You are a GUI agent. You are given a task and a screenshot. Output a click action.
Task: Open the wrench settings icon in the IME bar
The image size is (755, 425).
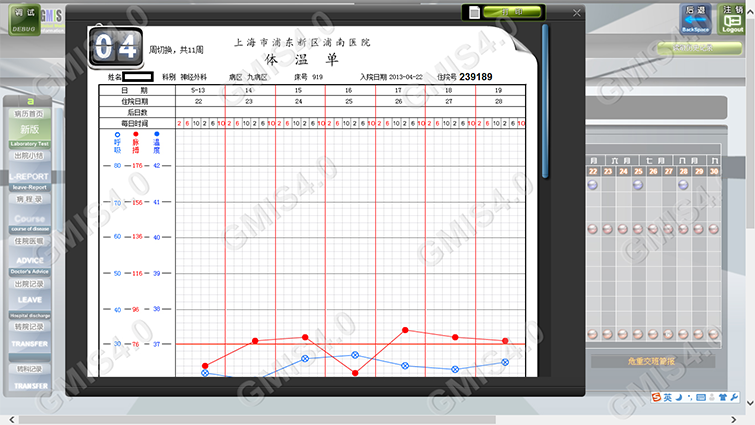pyautogui.click(x=734, y=397)
